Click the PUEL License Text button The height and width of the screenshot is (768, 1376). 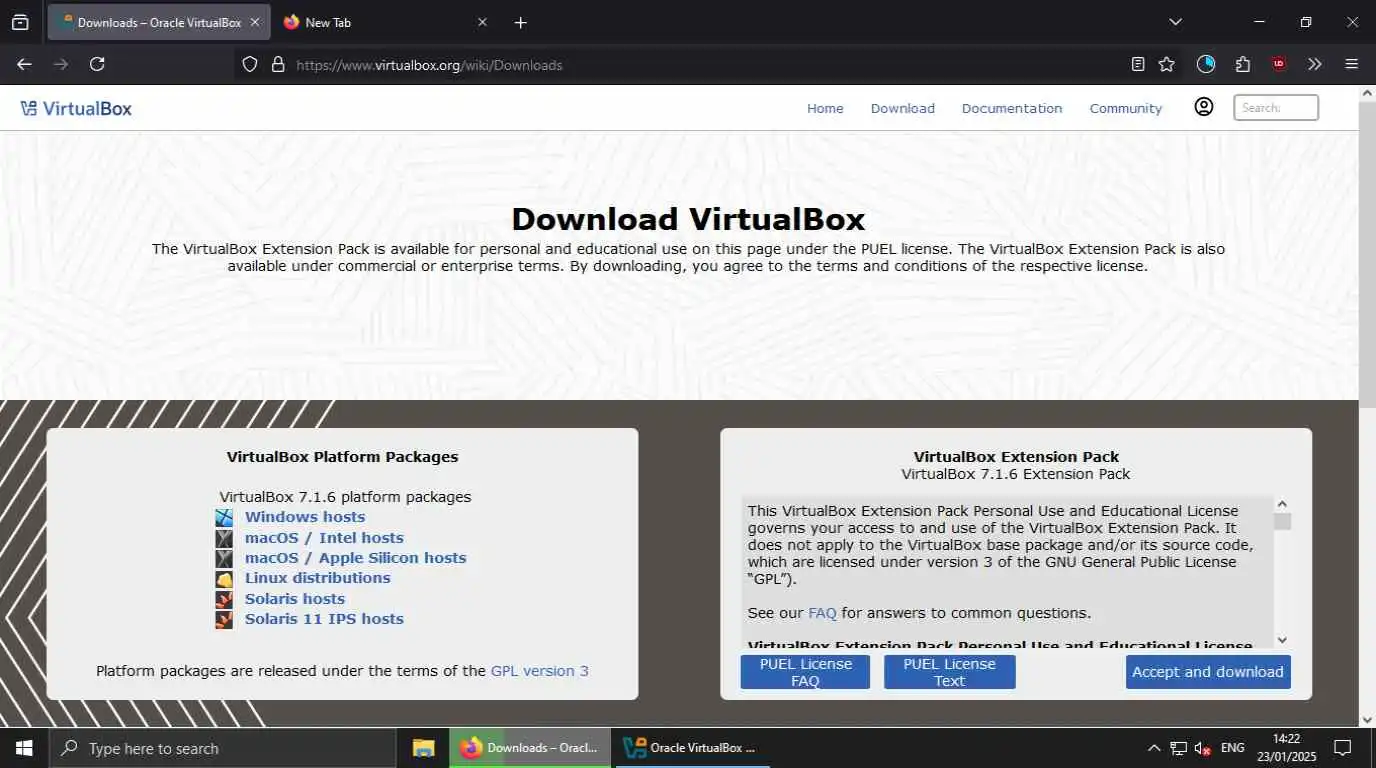pos(949,672)
